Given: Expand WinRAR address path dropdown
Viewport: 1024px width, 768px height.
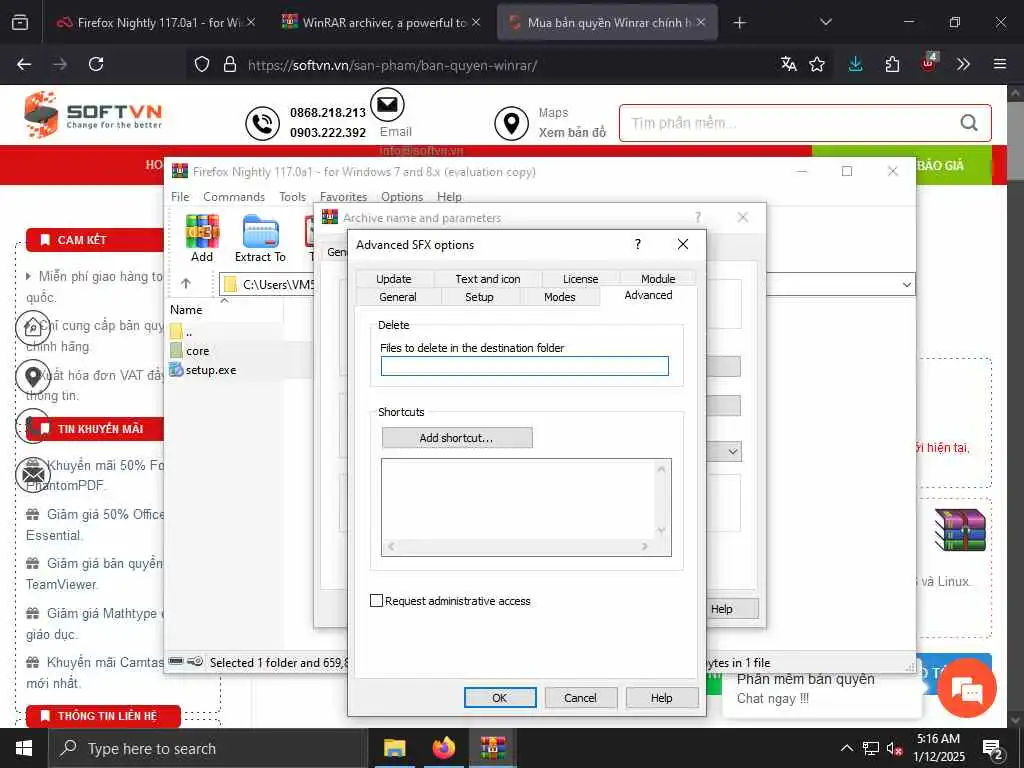Looking at the screenshot, I should 906,285.
